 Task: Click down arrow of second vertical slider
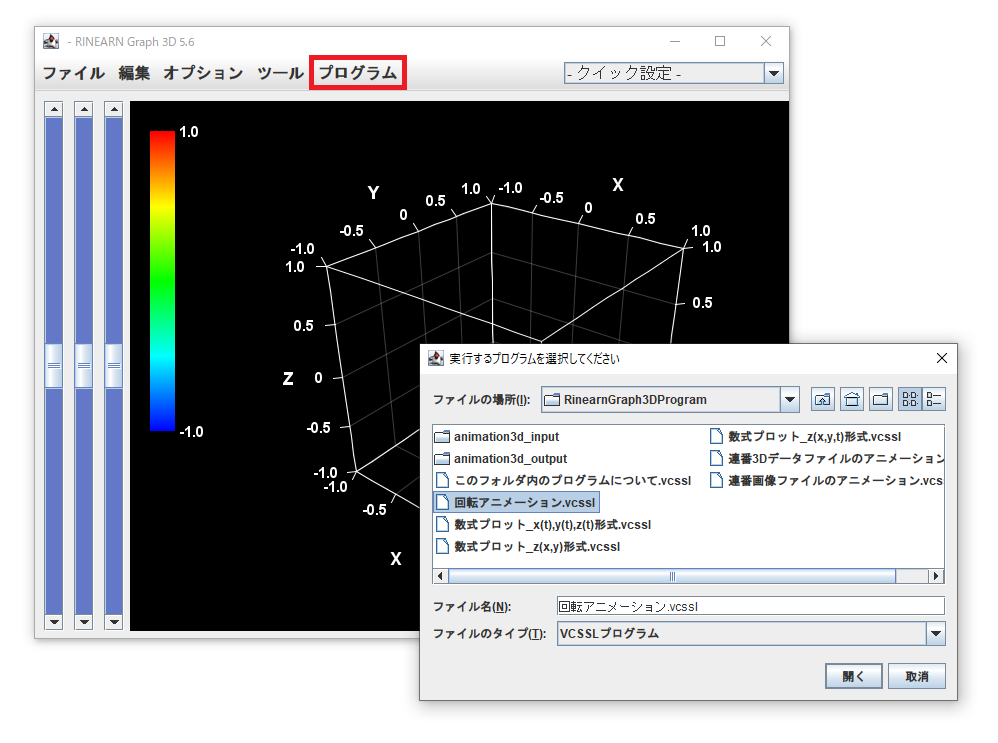pos(84,622)
